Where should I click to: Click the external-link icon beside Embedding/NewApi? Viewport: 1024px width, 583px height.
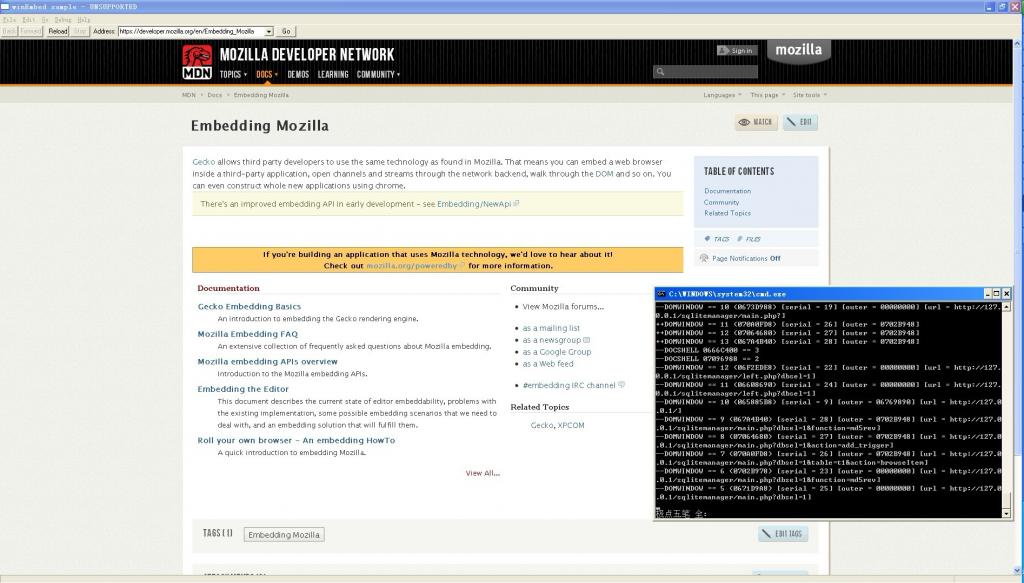[x=516, y=203]
